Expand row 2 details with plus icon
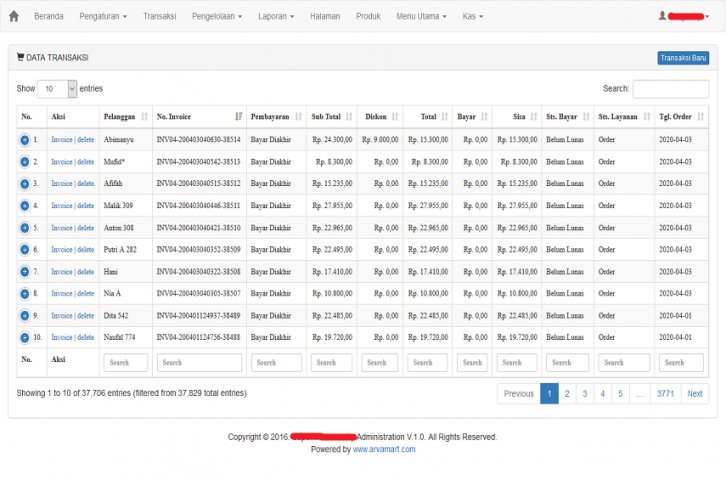This screenshot has height=480, width=726. point(25,162)
